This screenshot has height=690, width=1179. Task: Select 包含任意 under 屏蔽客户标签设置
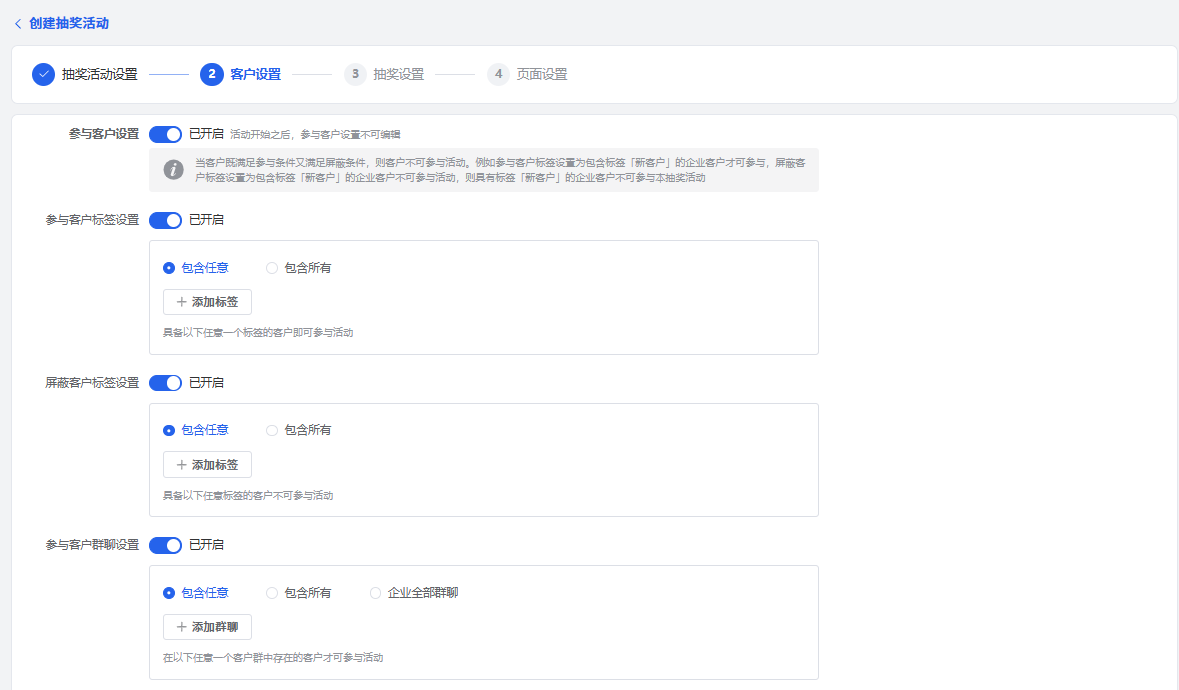195,431
